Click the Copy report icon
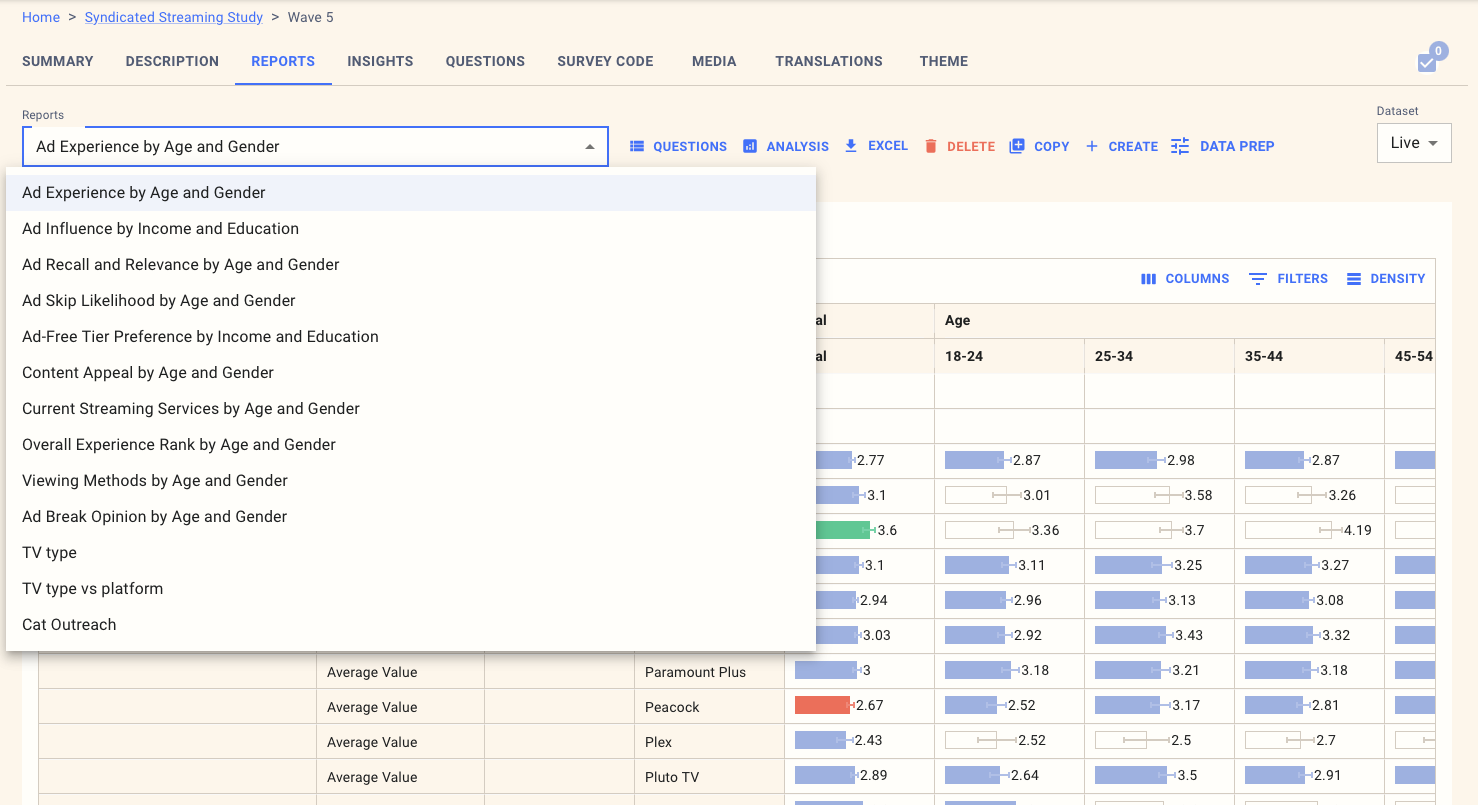Screen dimensions: 1478x805 pyautogui.click(x=1017, y=146)
